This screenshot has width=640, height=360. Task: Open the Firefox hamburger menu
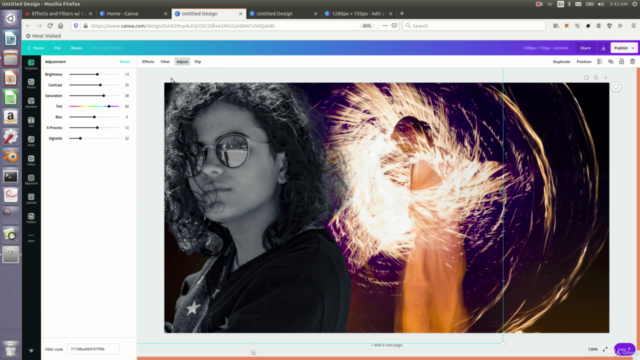point(633,26)
